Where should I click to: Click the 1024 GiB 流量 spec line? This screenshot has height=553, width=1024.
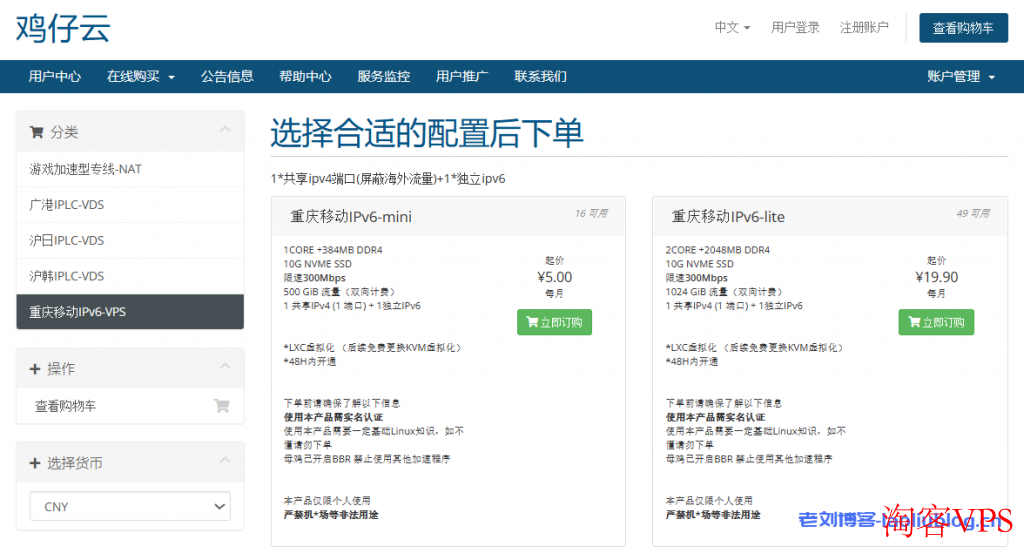pos(724,292)
